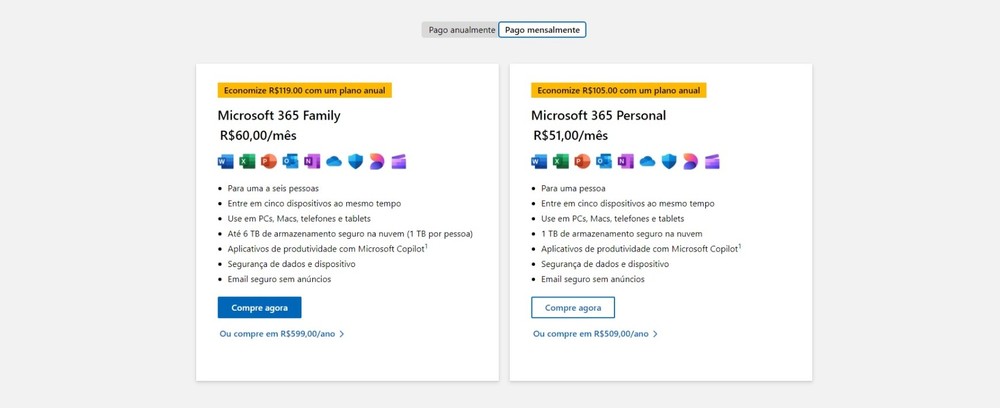The height and width of the screenshot is (408, 1000).
Task: Click the Word icon in Personal plan
Action: click(539, 162)
